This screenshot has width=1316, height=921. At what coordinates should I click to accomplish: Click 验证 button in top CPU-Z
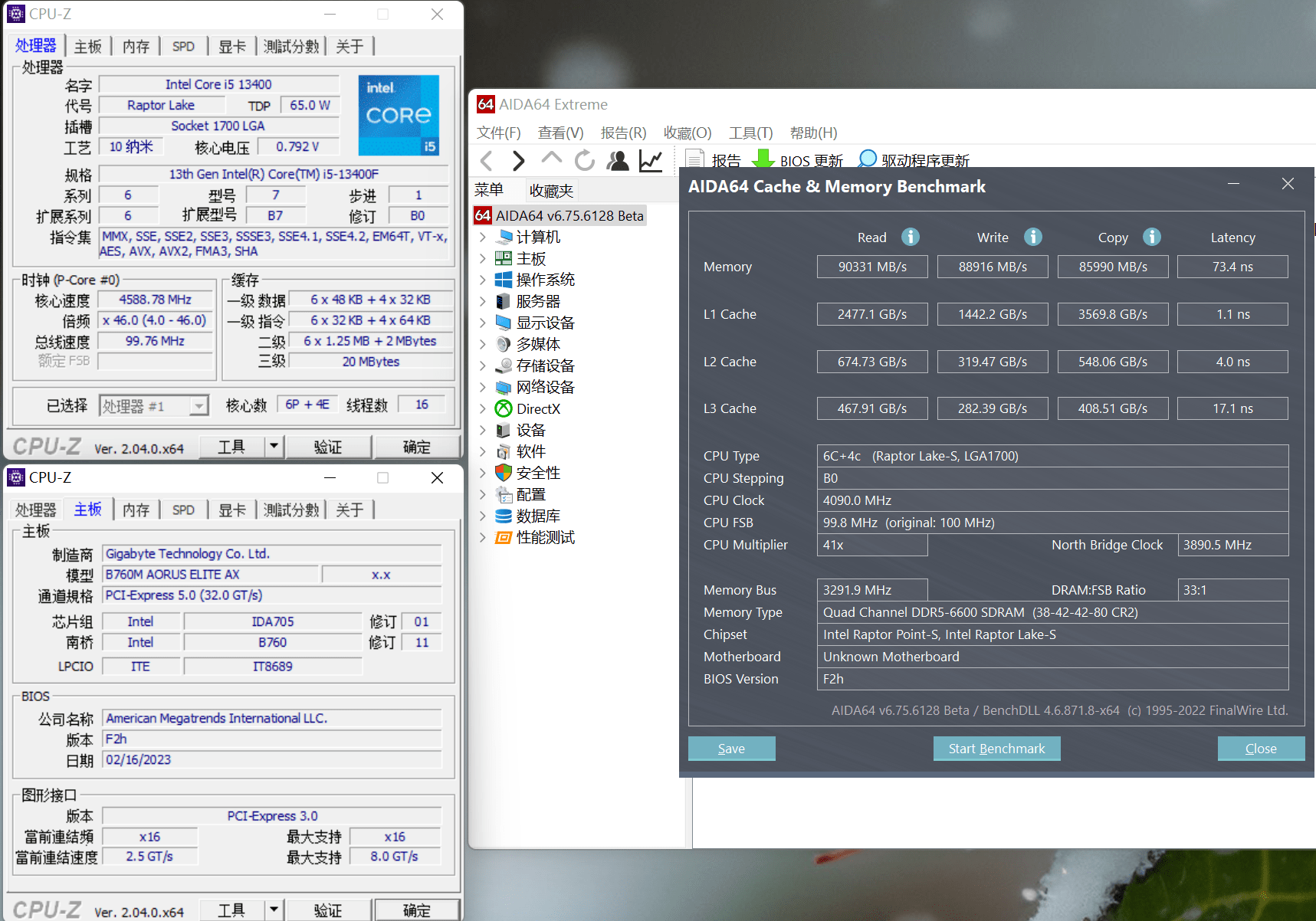point(329,446)
